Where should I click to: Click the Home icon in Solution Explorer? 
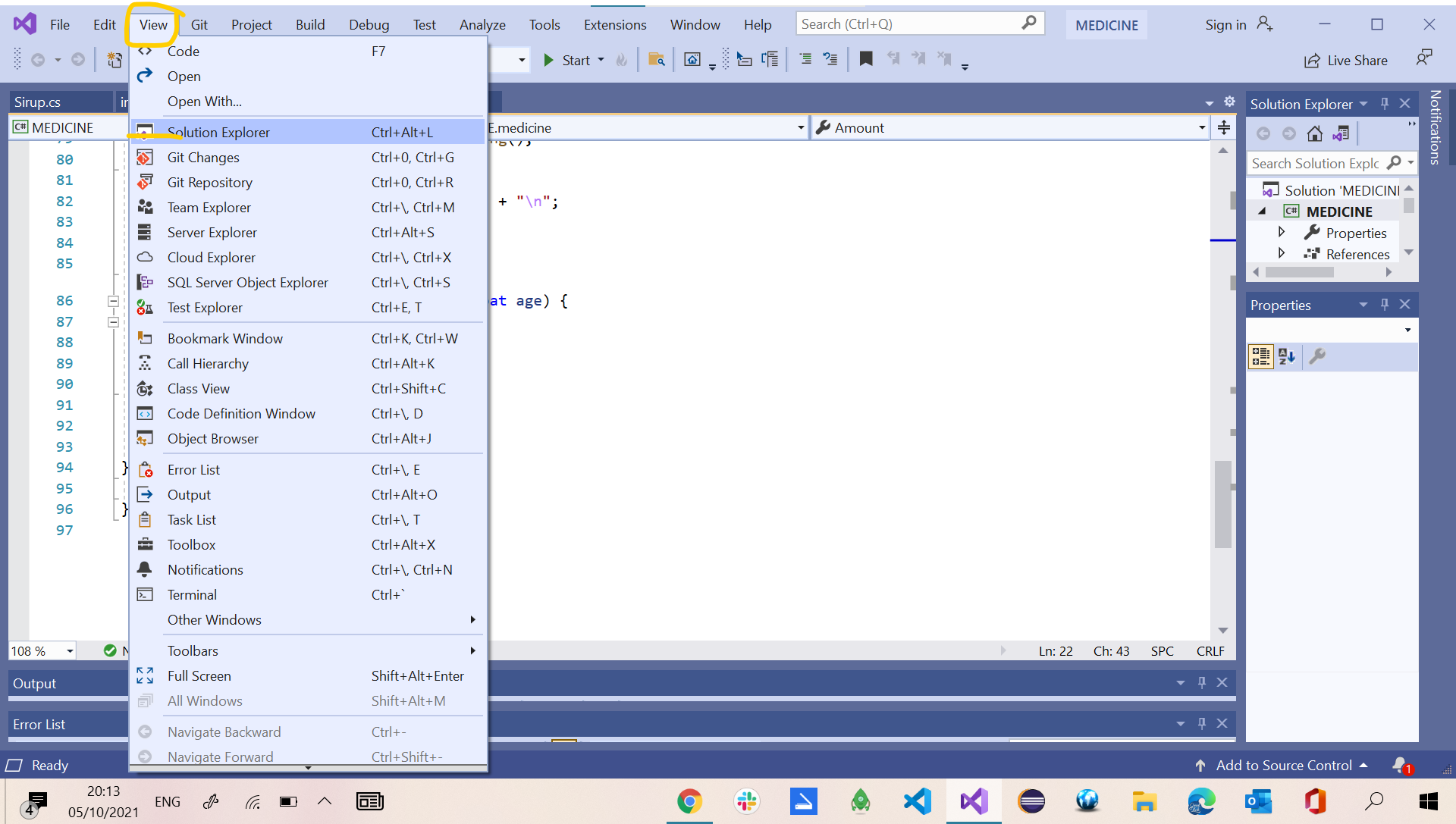pos(1315,134)
